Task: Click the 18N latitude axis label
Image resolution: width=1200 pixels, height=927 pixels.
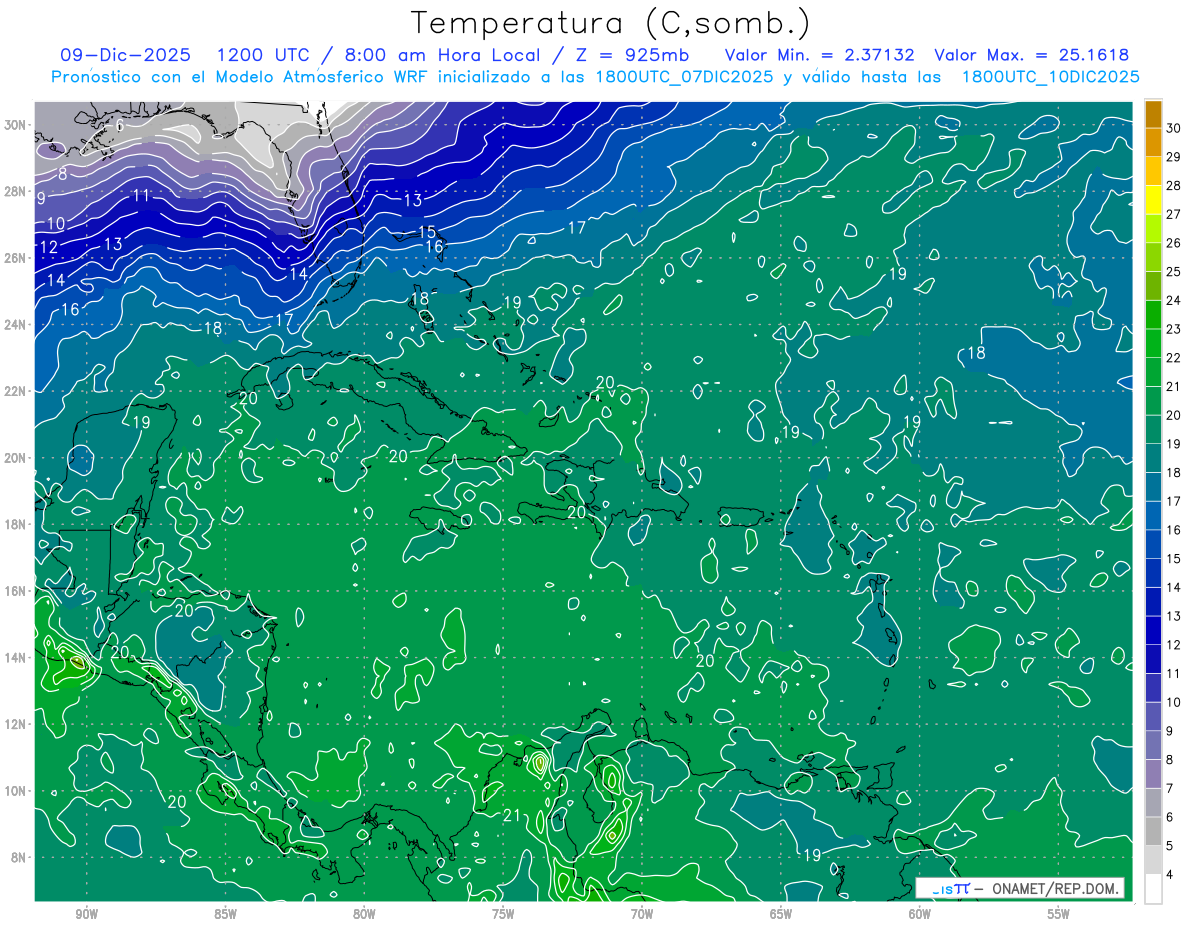Action: pyautogui.click(x=16, y=524)
